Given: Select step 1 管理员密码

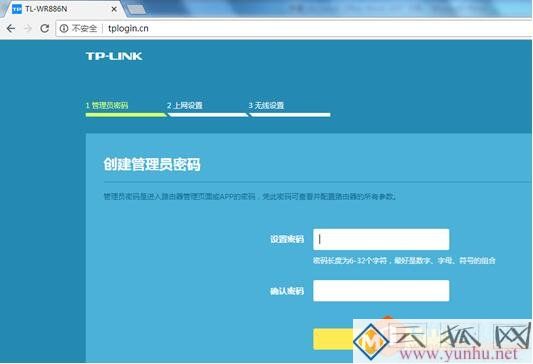Looking at the screenshot, I should (107, 106).
